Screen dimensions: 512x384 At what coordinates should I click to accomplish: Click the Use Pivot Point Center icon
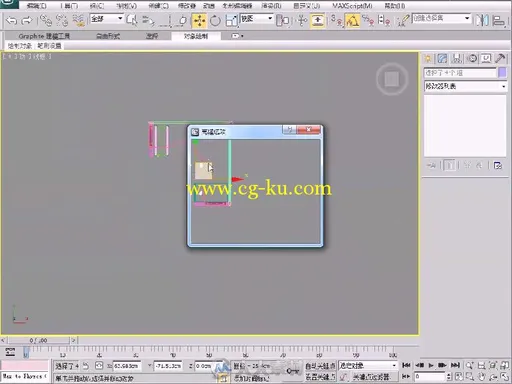[x=283, y=21]
